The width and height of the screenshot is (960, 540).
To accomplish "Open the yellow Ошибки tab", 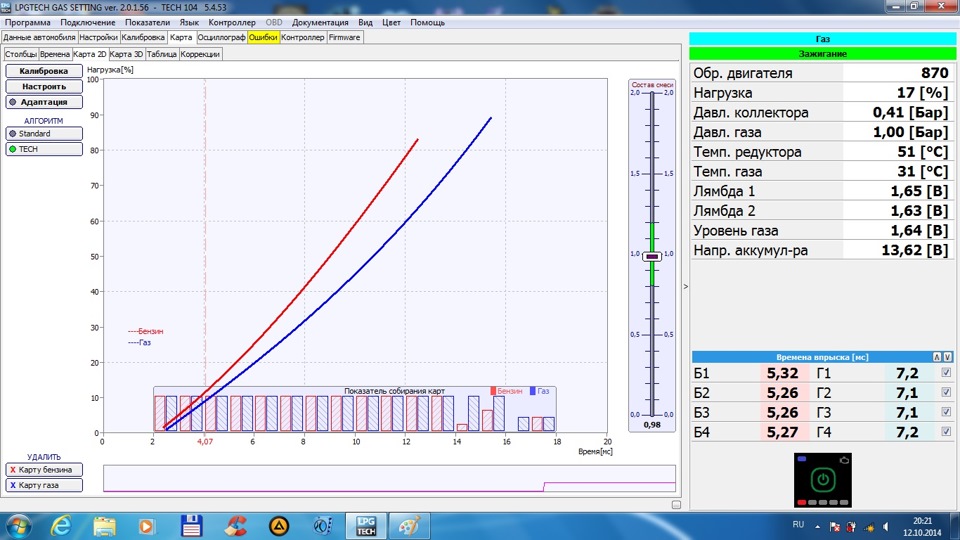I will pos(263,37).
